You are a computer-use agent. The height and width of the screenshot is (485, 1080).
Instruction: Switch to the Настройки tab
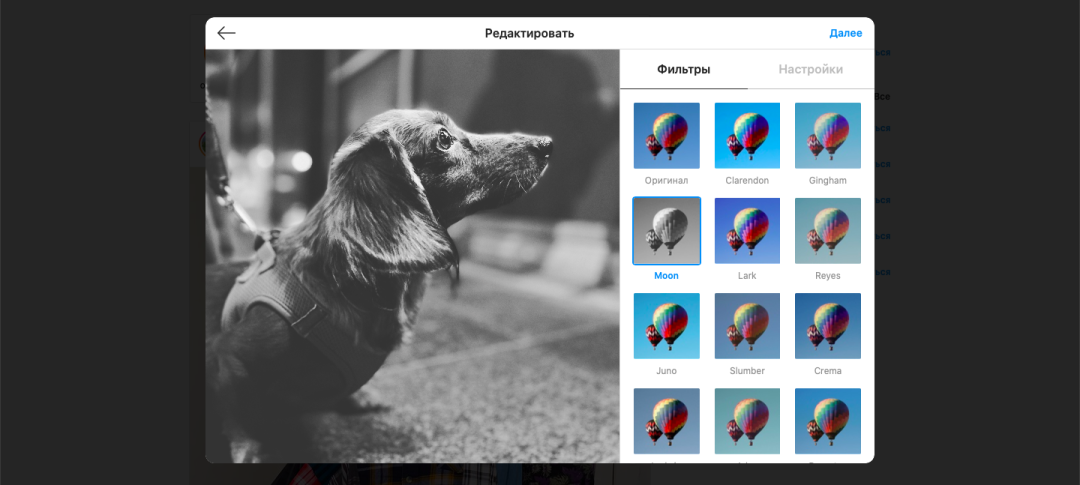tap(810, 69)
